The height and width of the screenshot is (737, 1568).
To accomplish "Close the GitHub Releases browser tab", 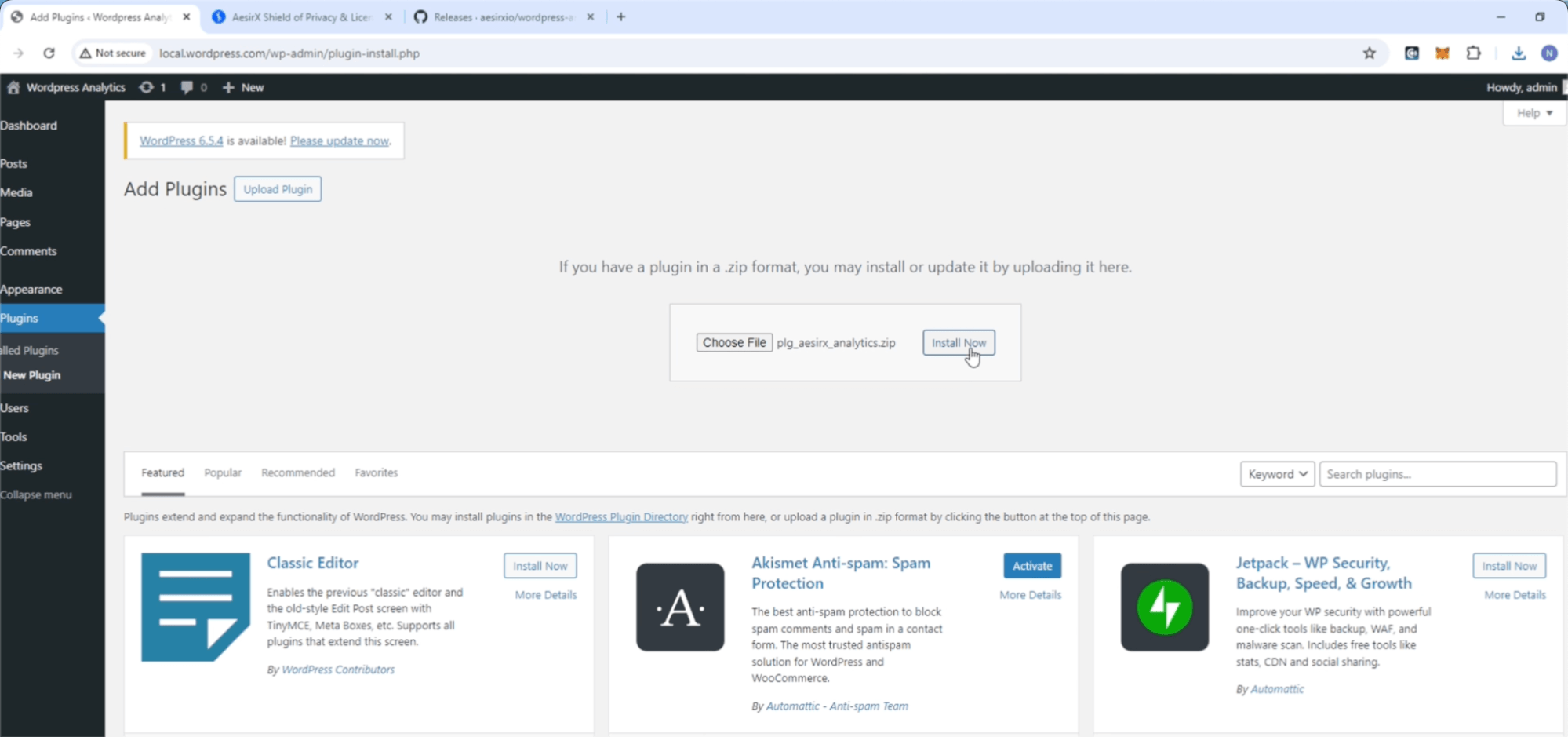I will 591,16.
